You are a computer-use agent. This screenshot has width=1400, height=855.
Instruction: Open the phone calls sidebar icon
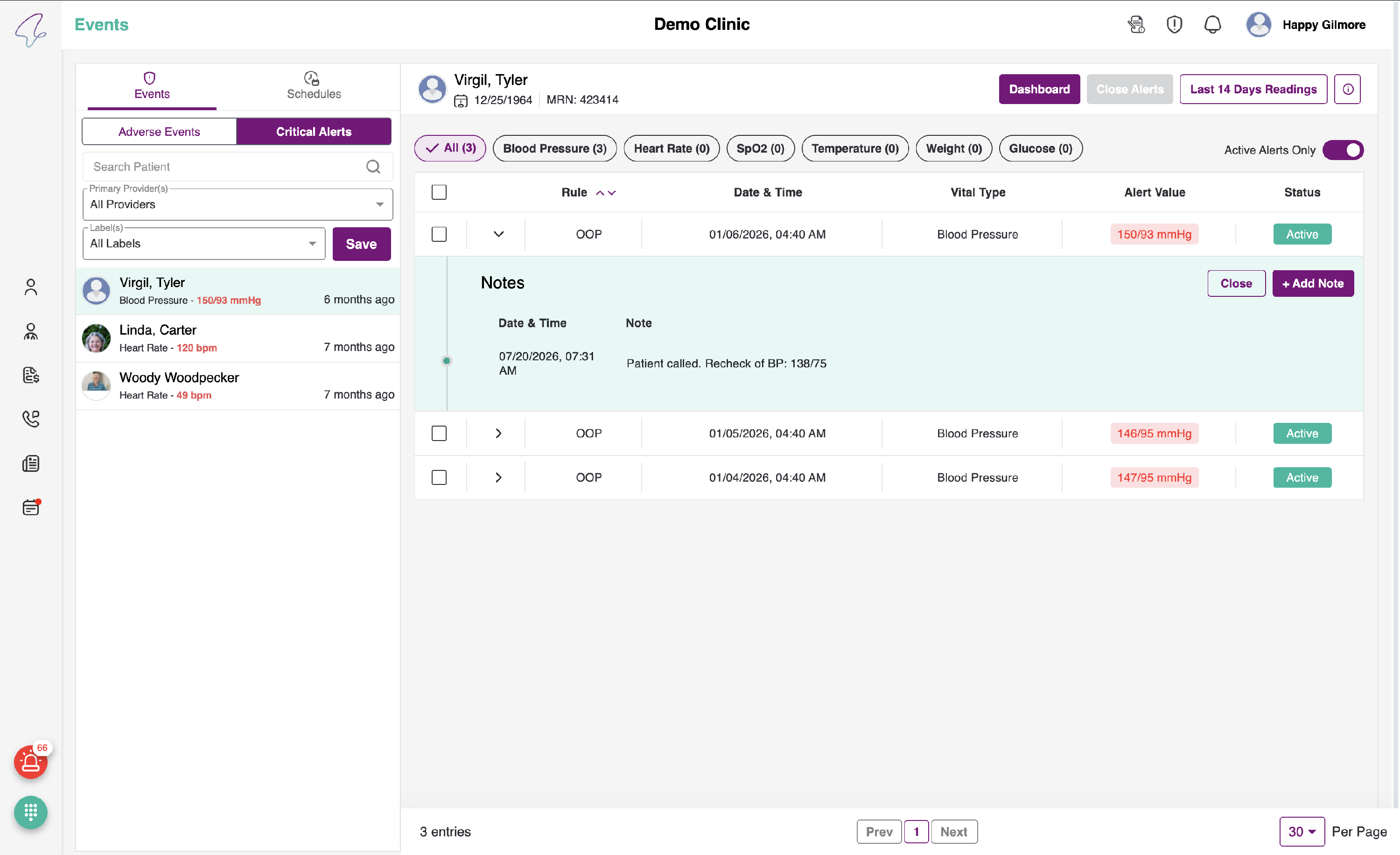point(31,419)
